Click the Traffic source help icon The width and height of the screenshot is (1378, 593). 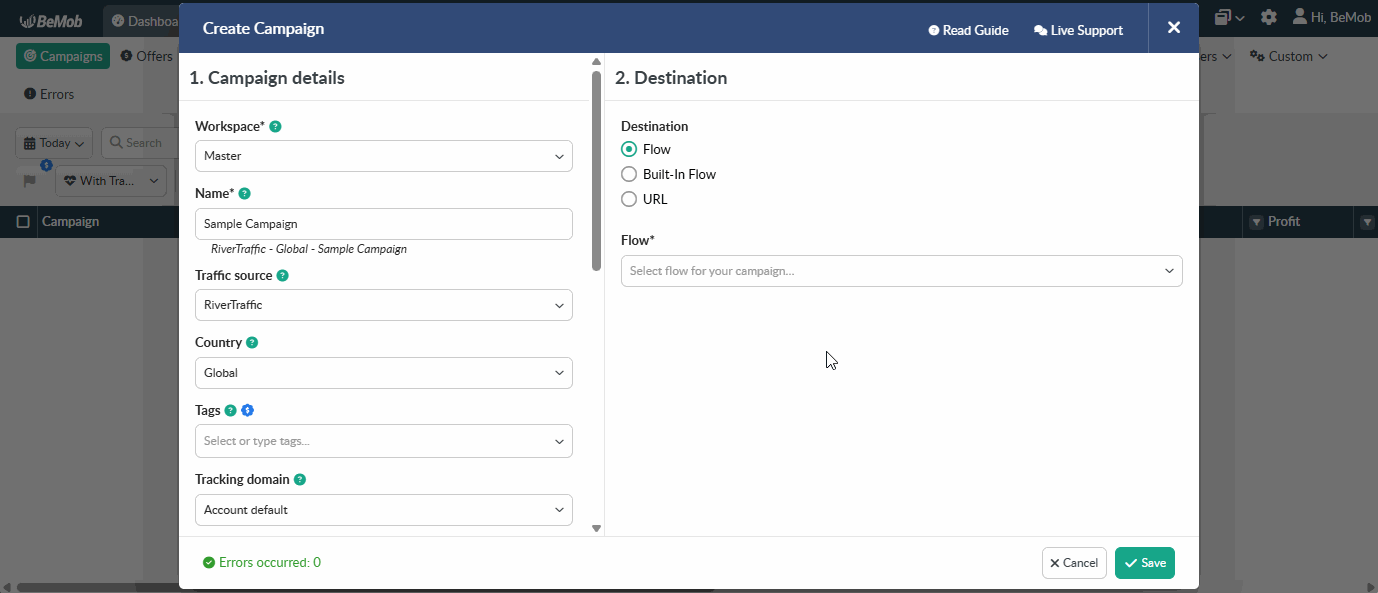pos(282,276)
